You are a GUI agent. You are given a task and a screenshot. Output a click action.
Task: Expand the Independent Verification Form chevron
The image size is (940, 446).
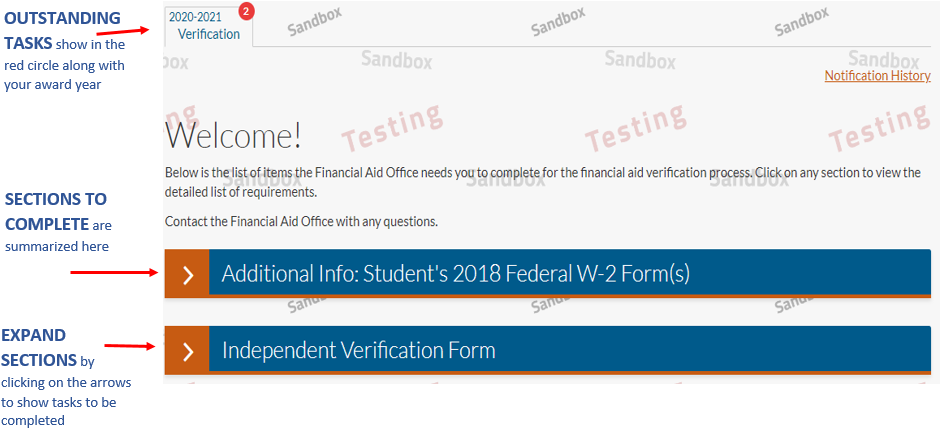pyautogui.click(x=187, y=351)
